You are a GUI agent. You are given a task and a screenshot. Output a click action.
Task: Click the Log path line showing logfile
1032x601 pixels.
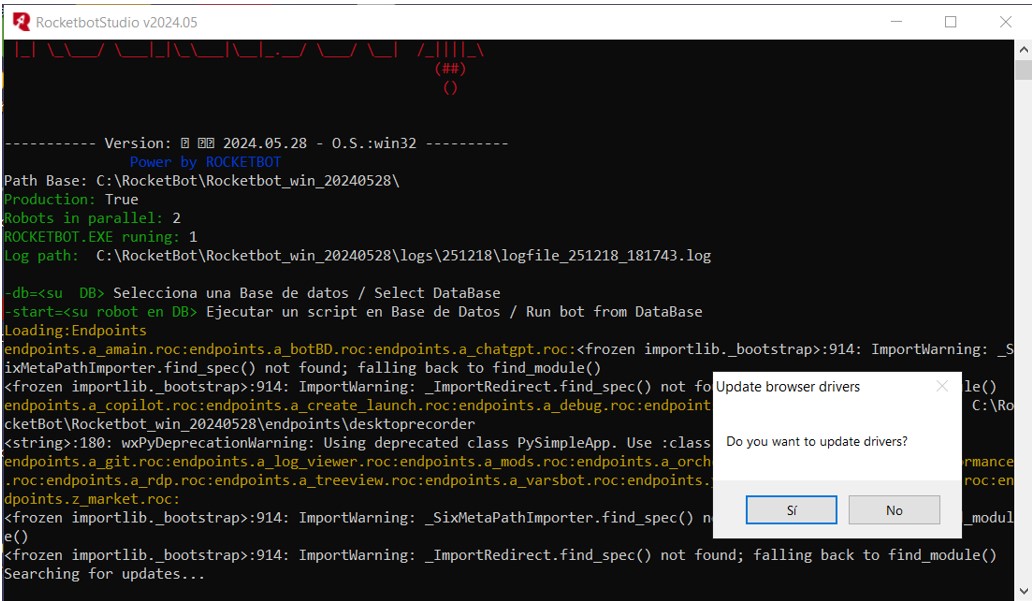357,256
